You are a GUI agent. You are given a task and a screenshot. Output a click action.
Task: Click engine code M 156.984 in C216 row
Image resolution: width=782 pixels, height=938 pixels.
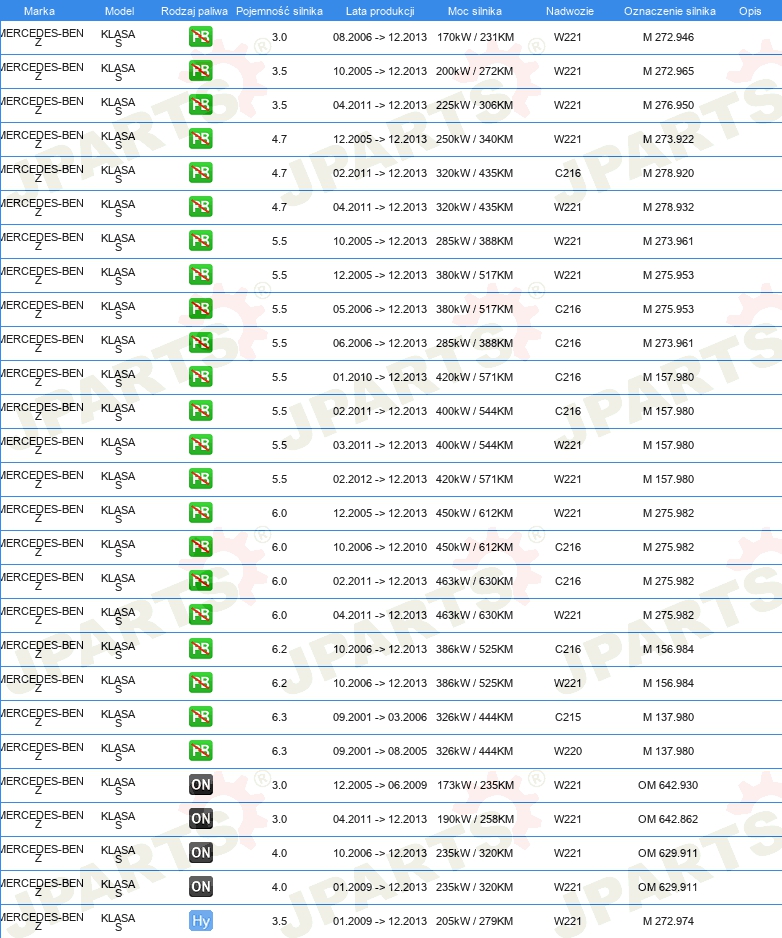tap(668, 649)
